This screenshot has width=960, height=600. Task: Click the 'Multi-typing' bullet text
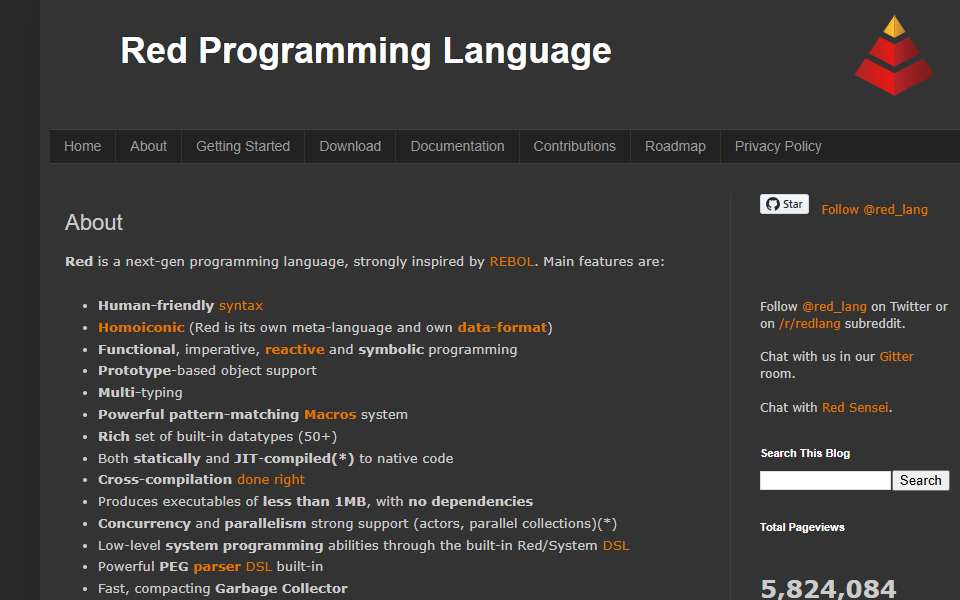tap(140, 392)
